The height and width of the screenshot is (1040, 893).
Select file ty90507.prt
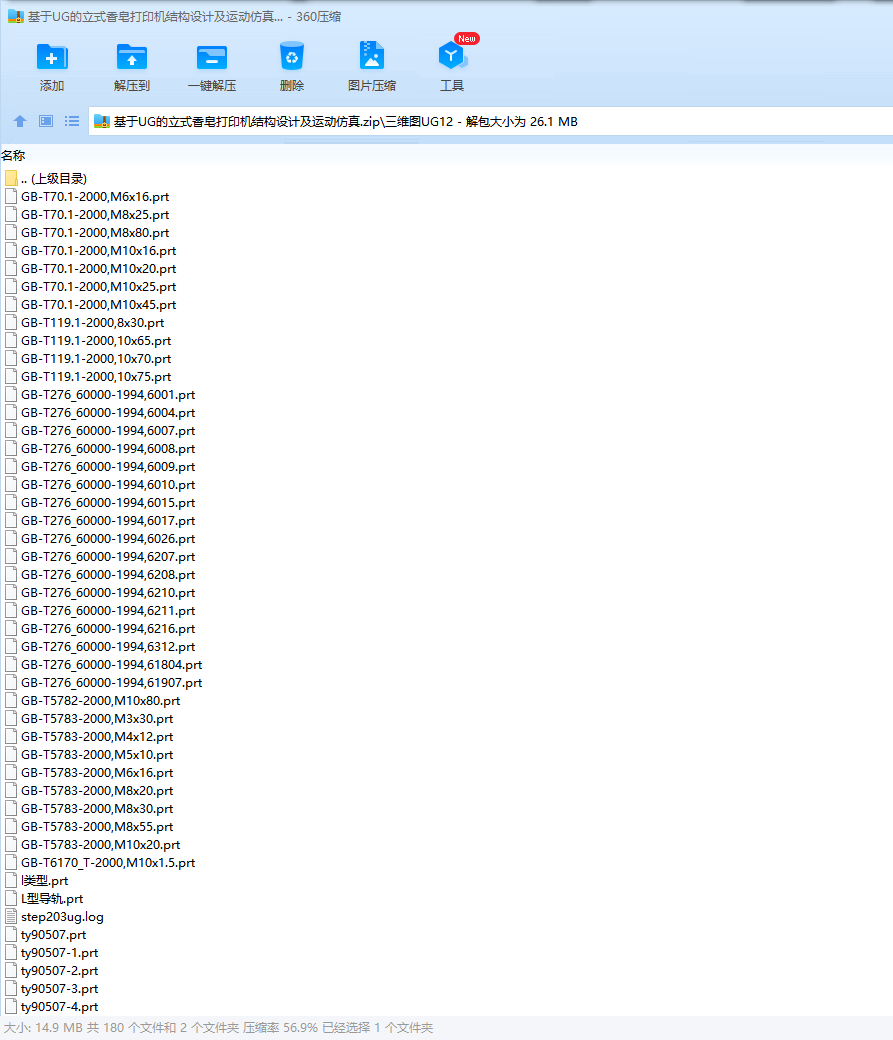(x=54, y=935)
